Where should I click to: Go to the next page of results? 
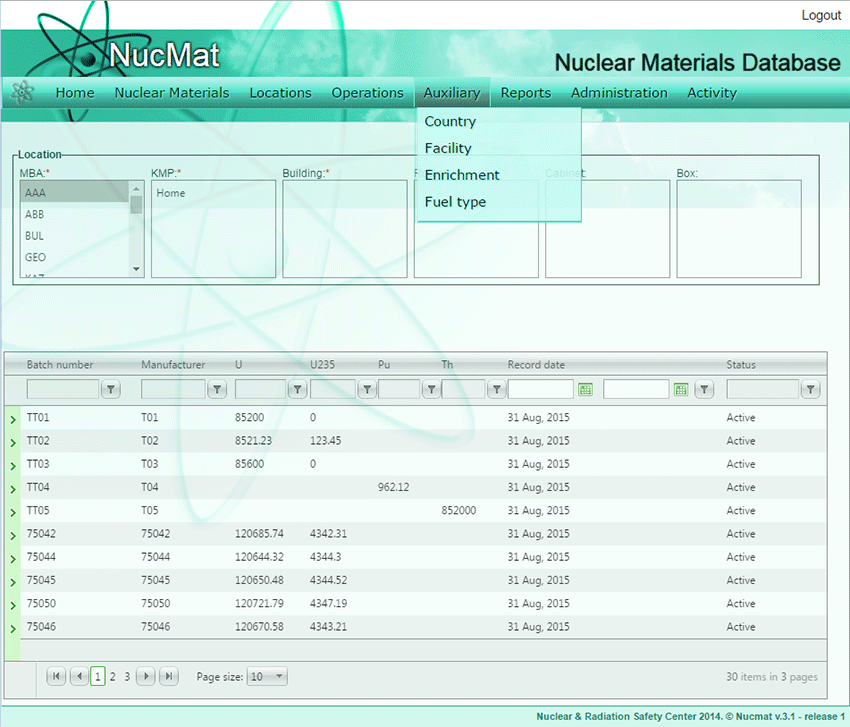coord(146,677)
